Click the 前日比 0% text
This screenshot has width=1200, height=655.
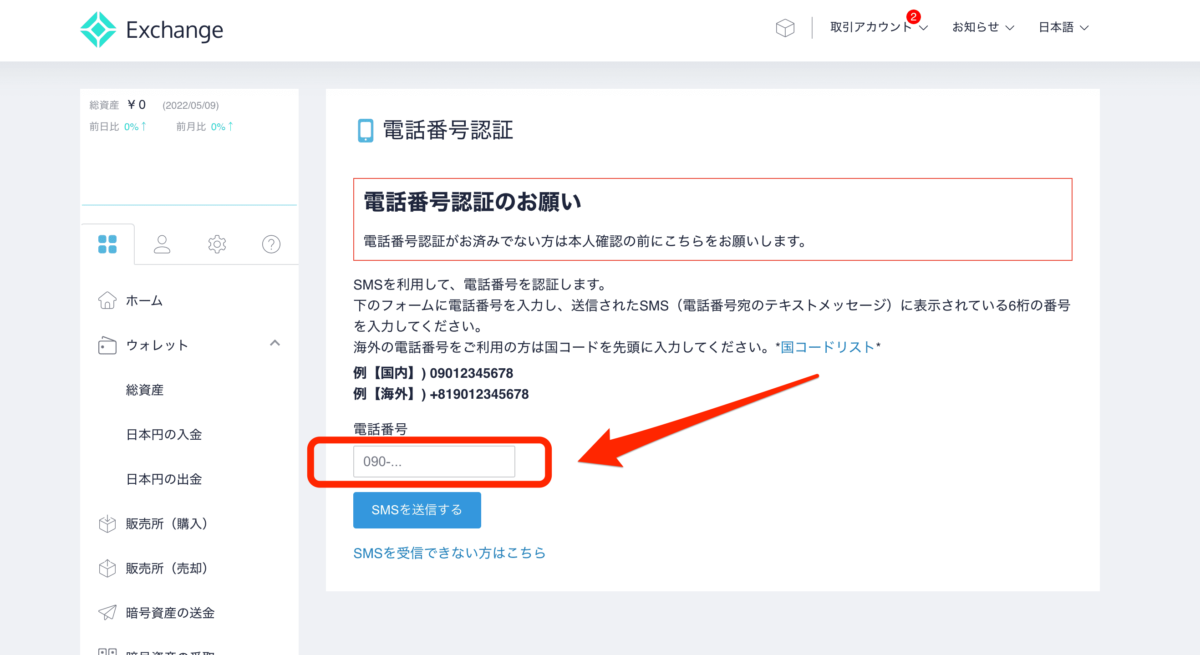coord(118,127)
